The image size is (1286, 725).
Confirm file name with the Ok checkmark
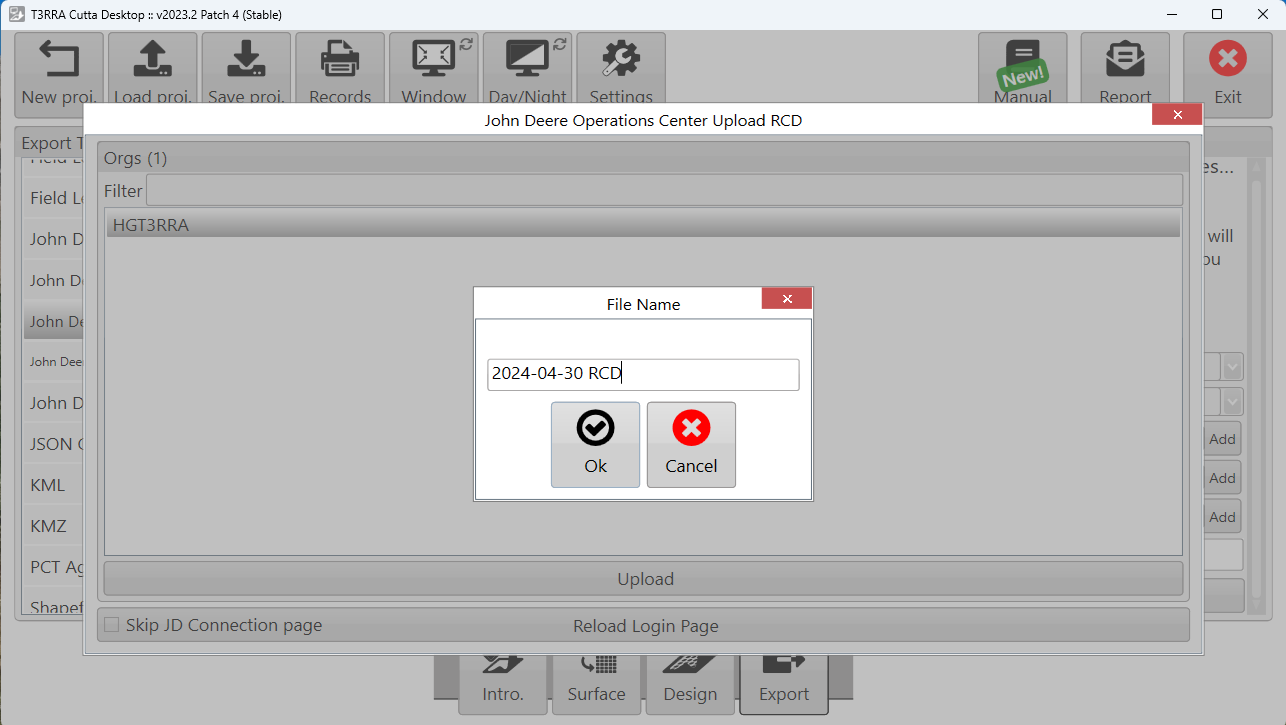coord(595,445)
